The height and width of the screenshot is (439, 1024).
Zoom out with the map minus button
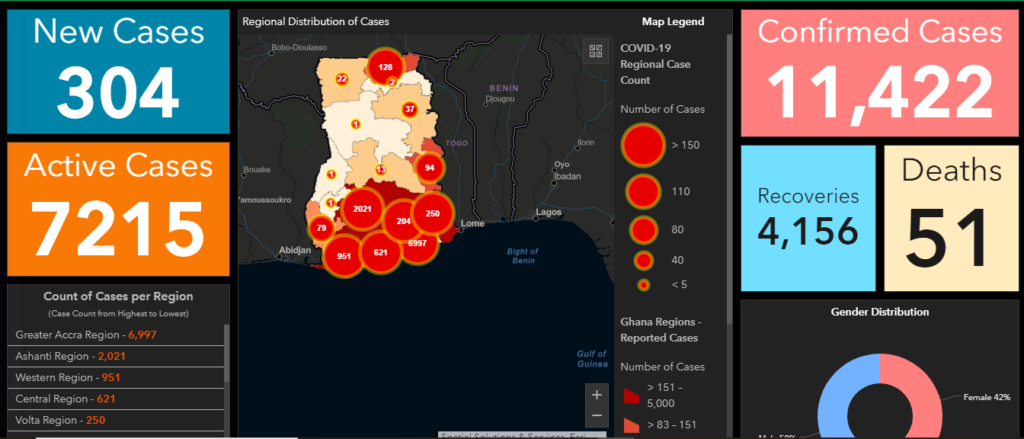pos(596,415)
